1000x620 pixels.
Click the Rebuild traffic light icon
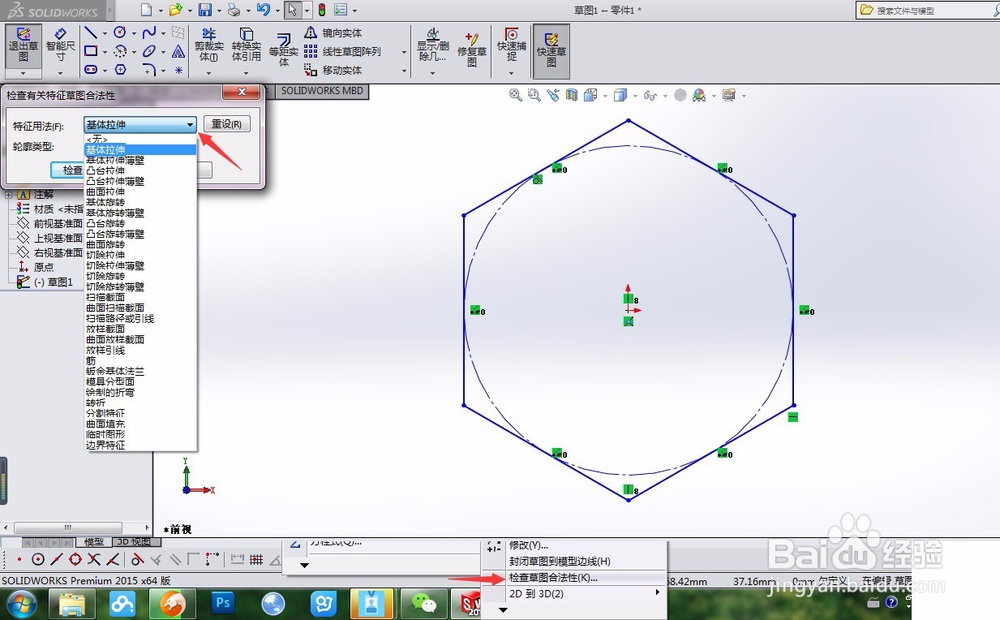click(321, 10)
